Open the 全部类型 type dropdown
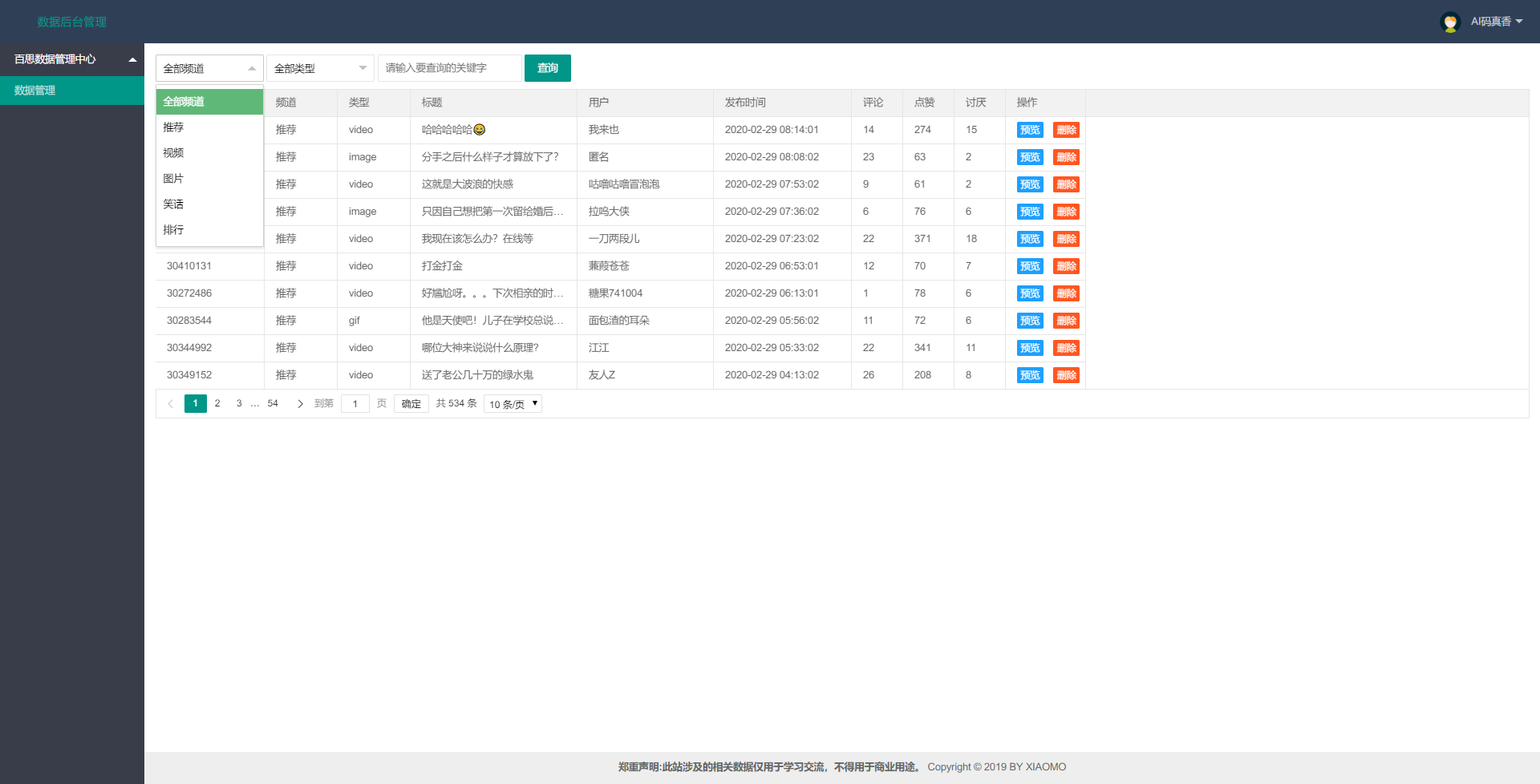 point(320,68)
